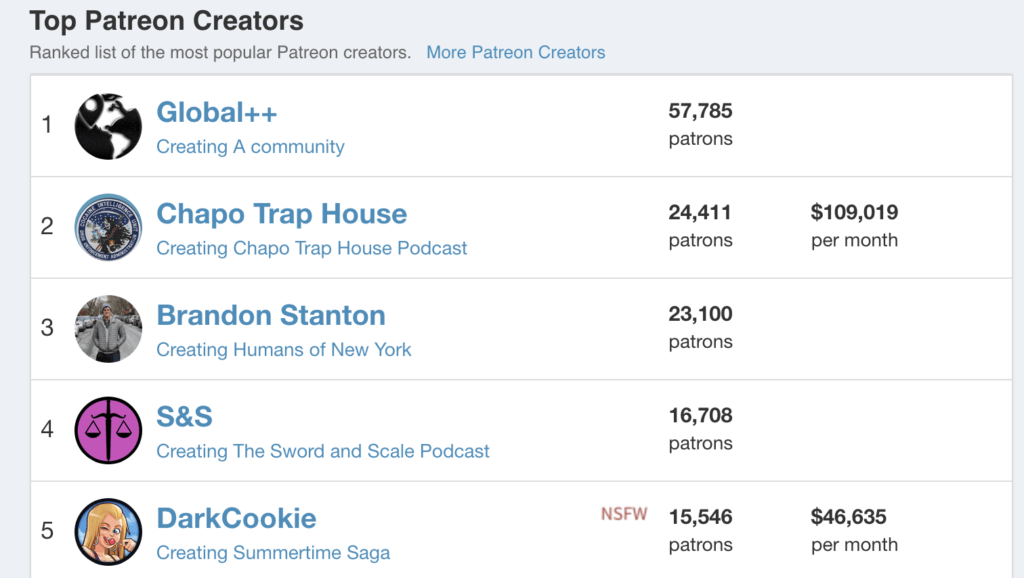
Task: Select 'Creating The Sword and Scale Podcast'
Action: pyautogui.click(x=322, y=451)
